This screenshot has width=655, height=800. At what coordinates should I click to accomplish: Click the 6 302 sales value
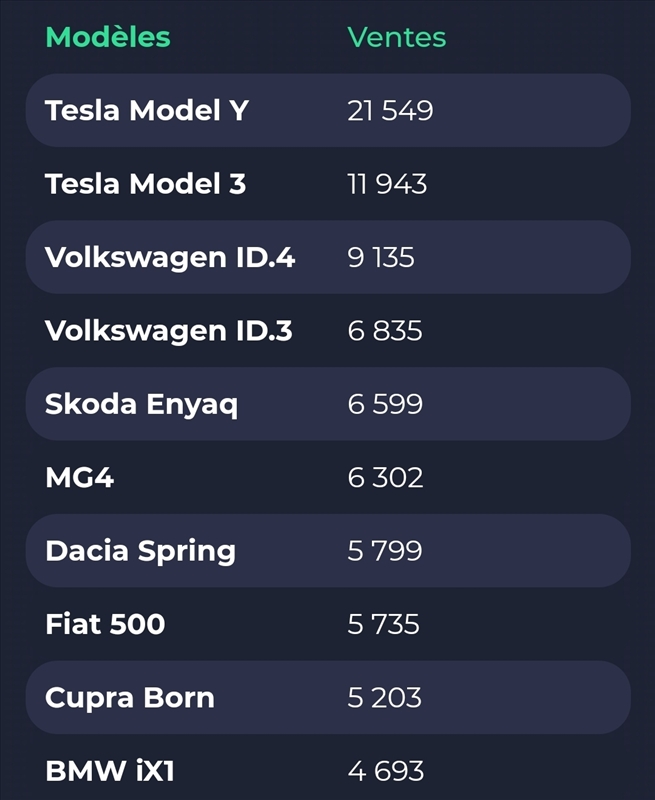385,477
